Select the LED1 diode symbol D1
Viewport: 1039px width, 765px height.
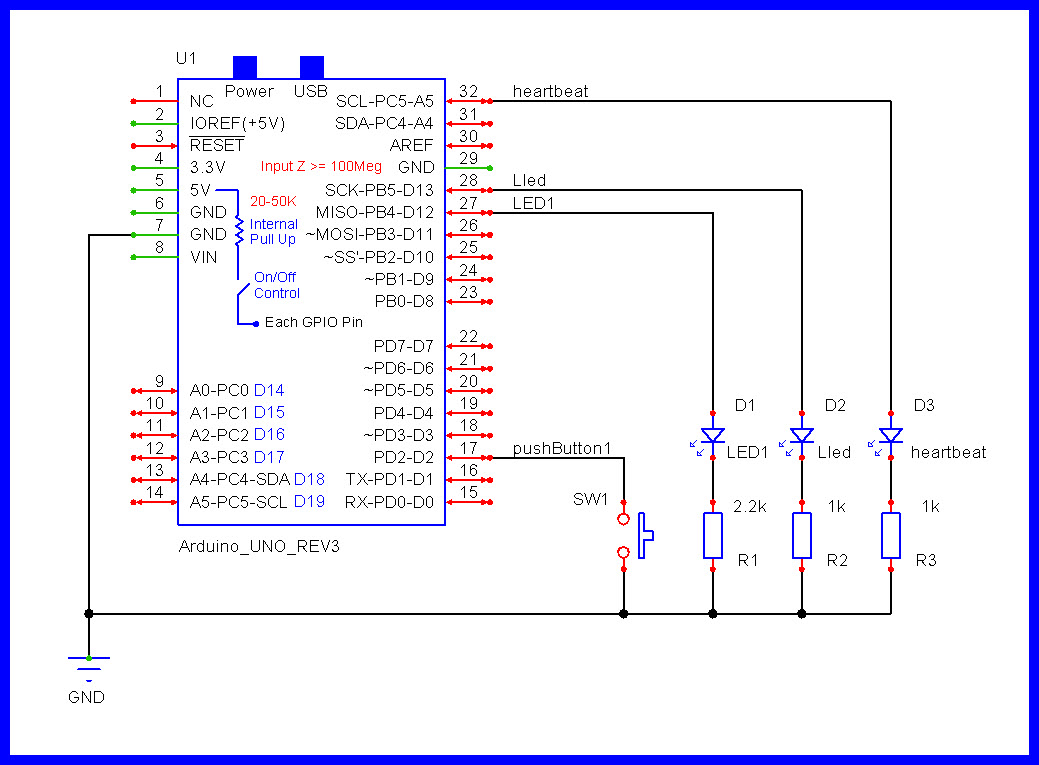712,435
